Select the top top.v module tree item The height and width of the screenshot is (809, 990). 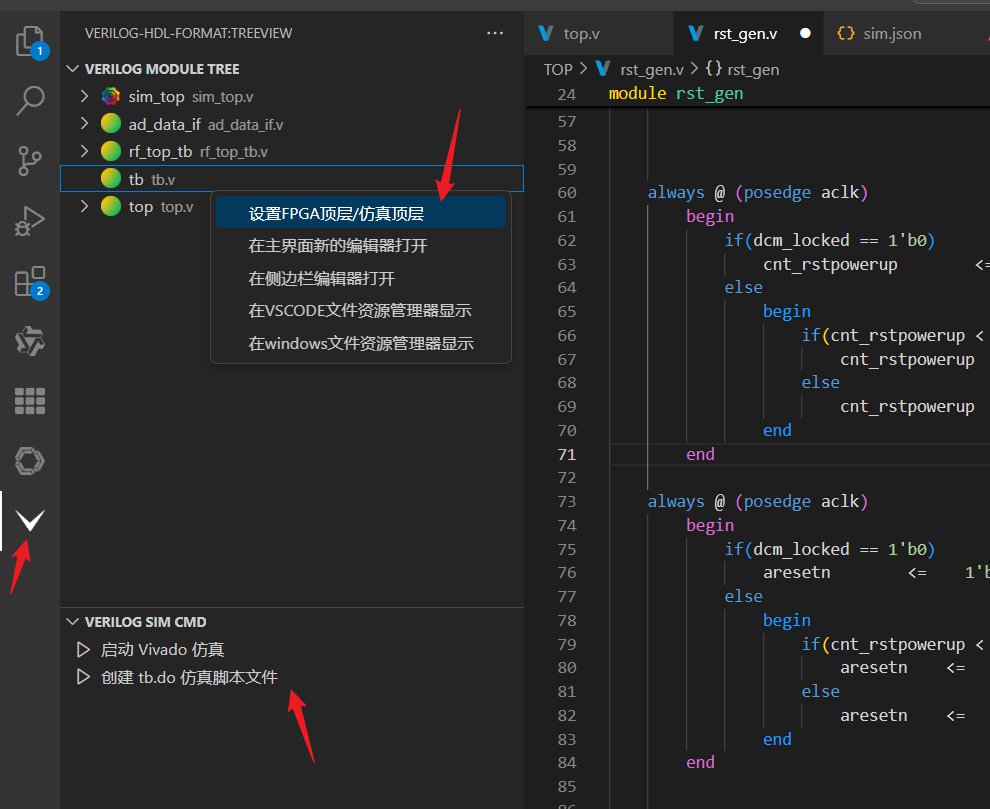(x=140, y=206)
